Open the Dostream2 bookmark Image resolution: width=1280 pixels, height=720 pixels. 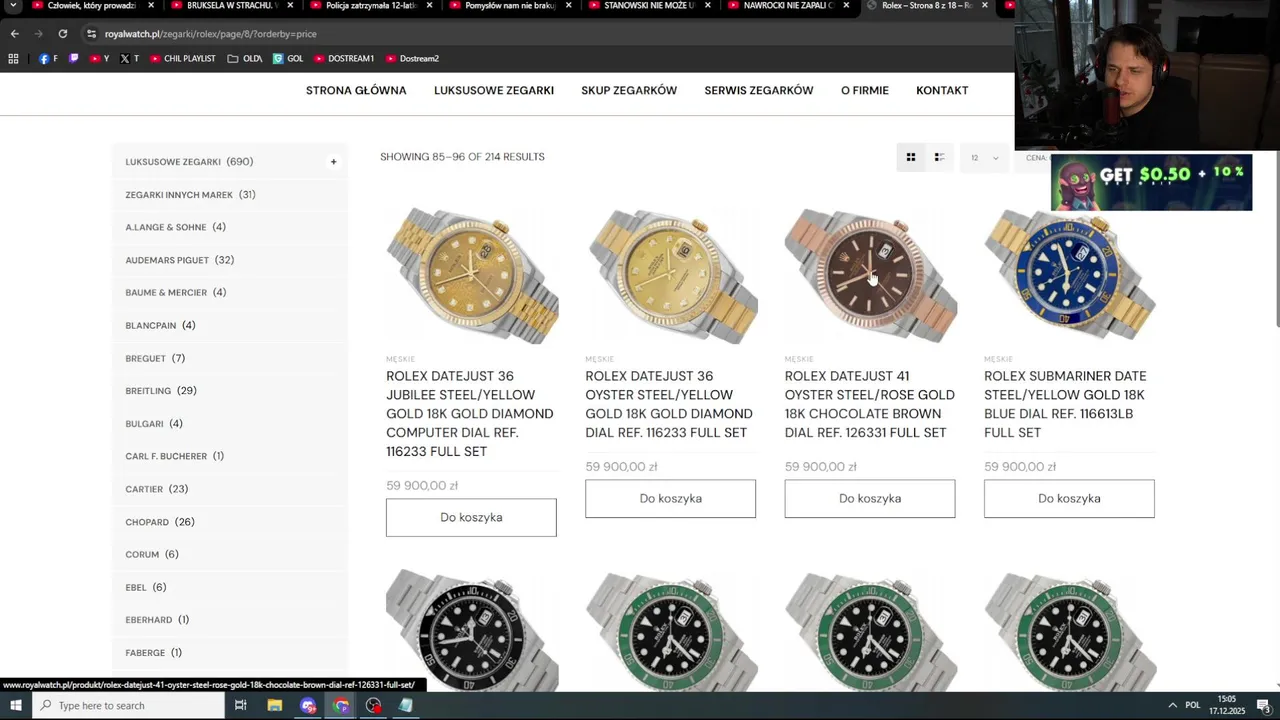(x=412, y=59)
